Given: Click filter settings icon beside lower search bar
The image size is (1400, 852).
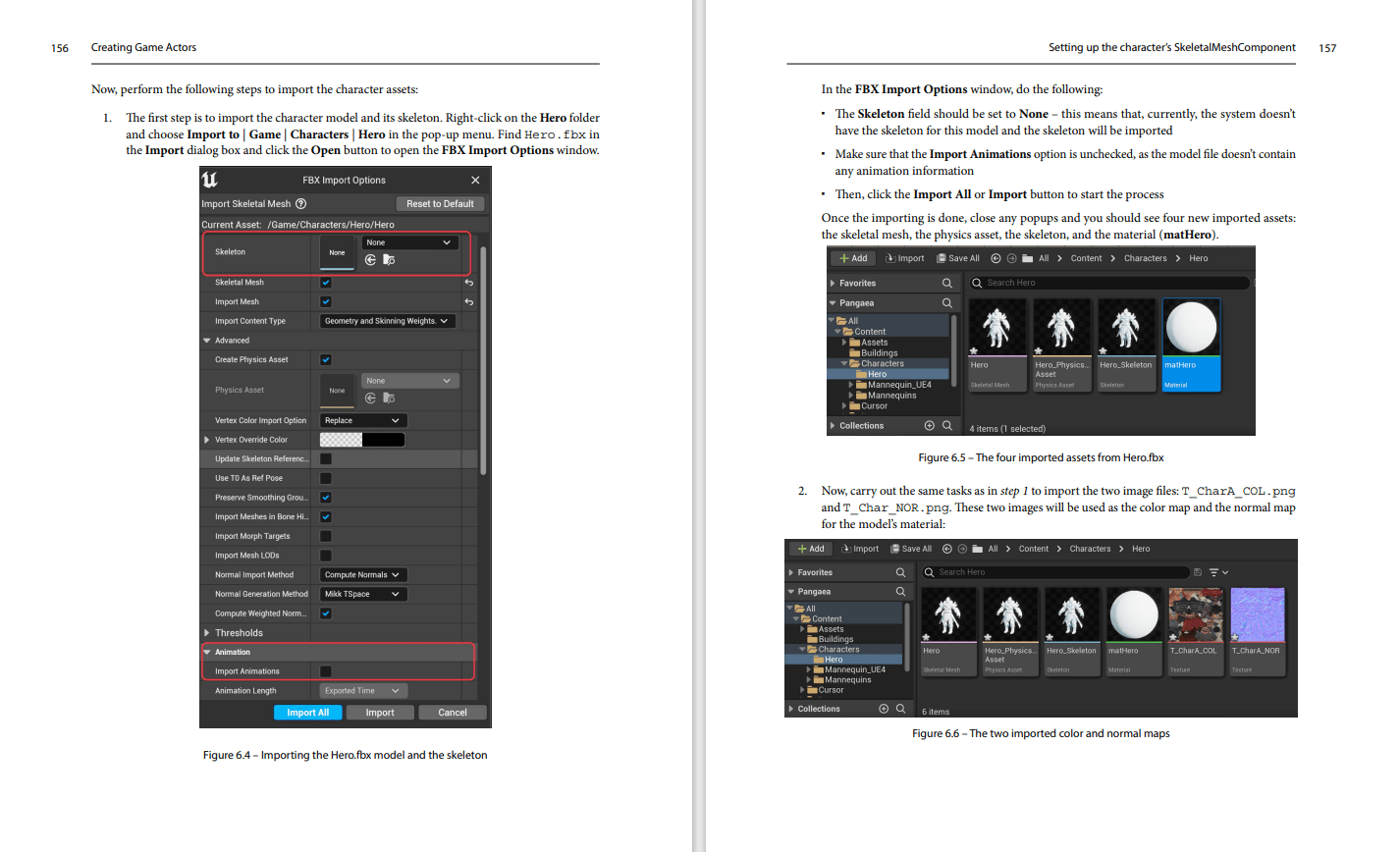Looking at the screenshot, I should coord(1218,572).
